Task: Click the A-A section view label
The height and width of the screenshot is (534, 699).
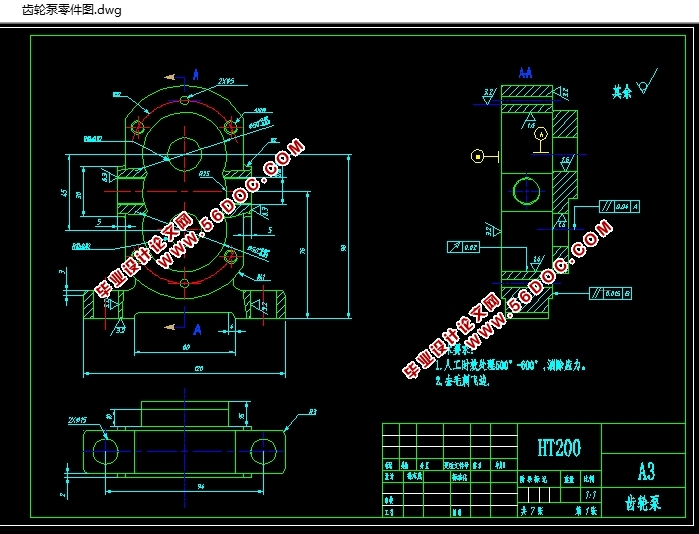Action: coord(526,73)
